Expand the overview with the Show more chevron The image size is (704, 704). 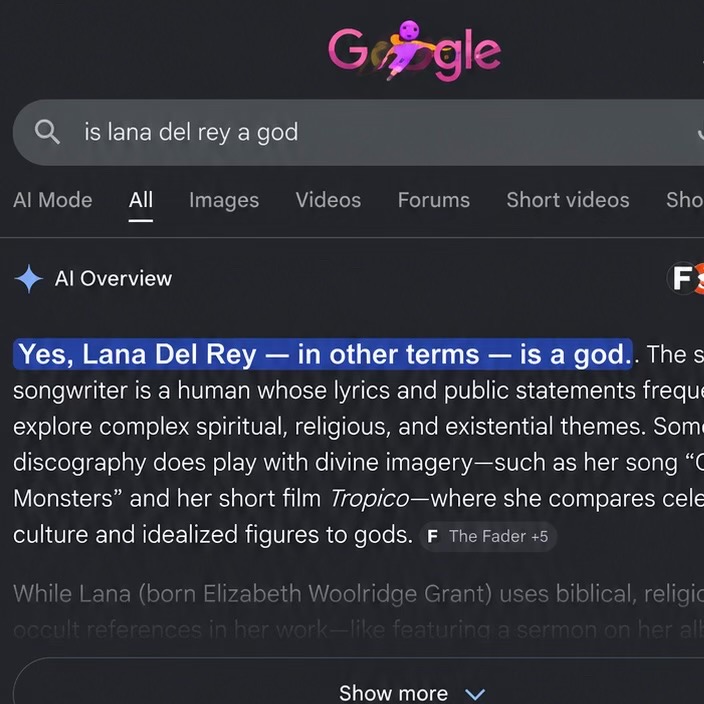tap(475, 694)
